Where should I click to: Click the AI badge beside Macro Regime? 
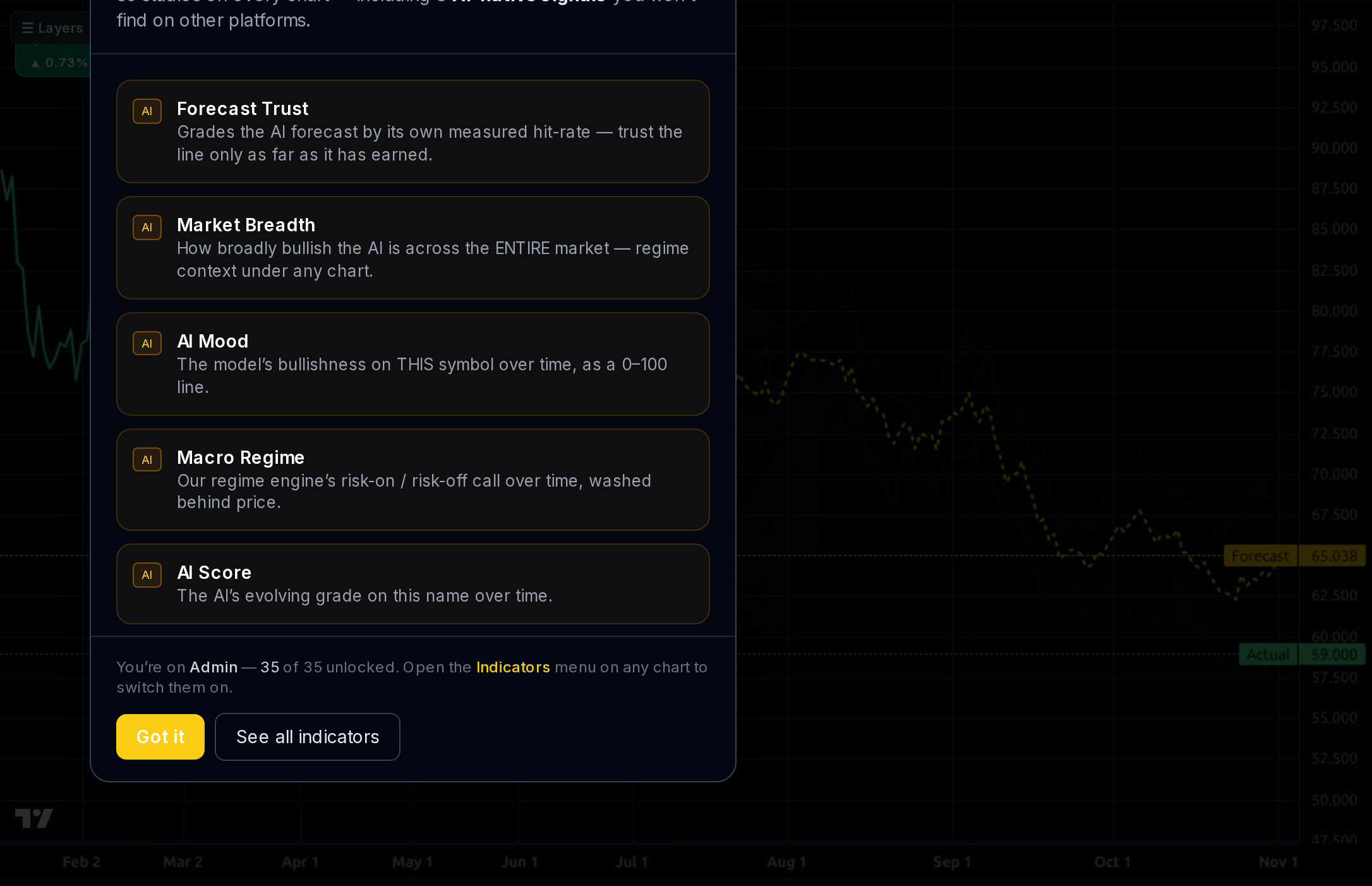click(x=147, y=459)
